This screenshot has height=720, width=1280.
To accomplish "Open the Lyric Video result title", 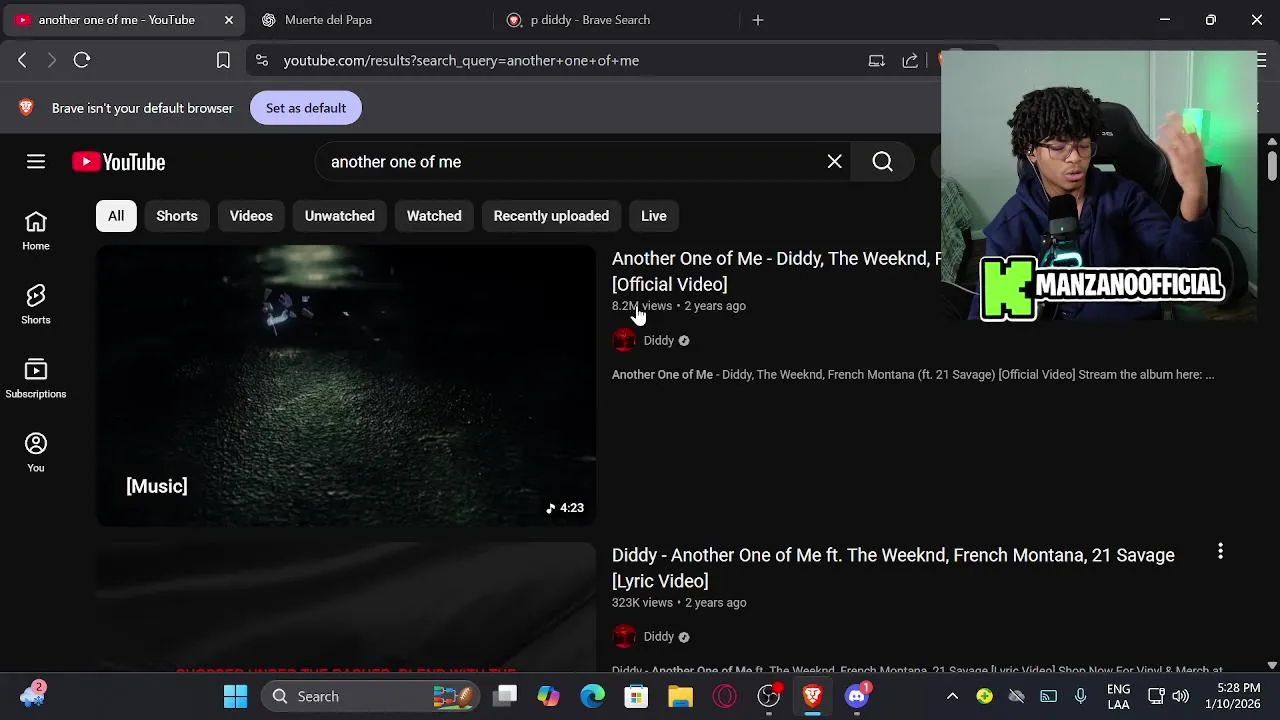I will [x=893, y=568].
